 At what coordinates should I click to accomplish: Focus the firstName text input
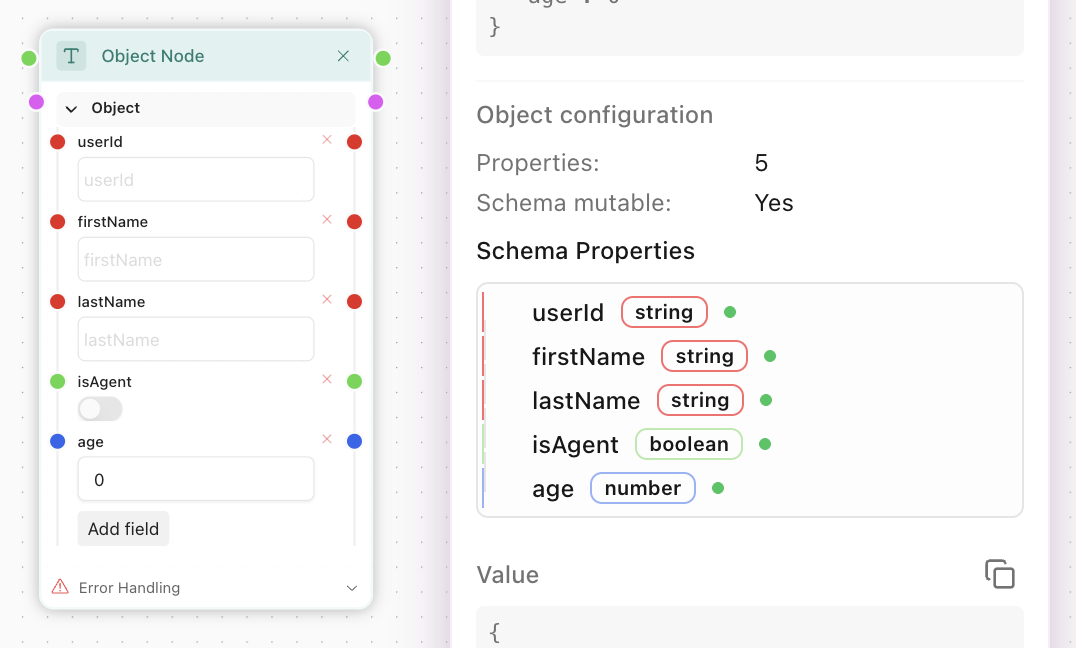point(196,260)
